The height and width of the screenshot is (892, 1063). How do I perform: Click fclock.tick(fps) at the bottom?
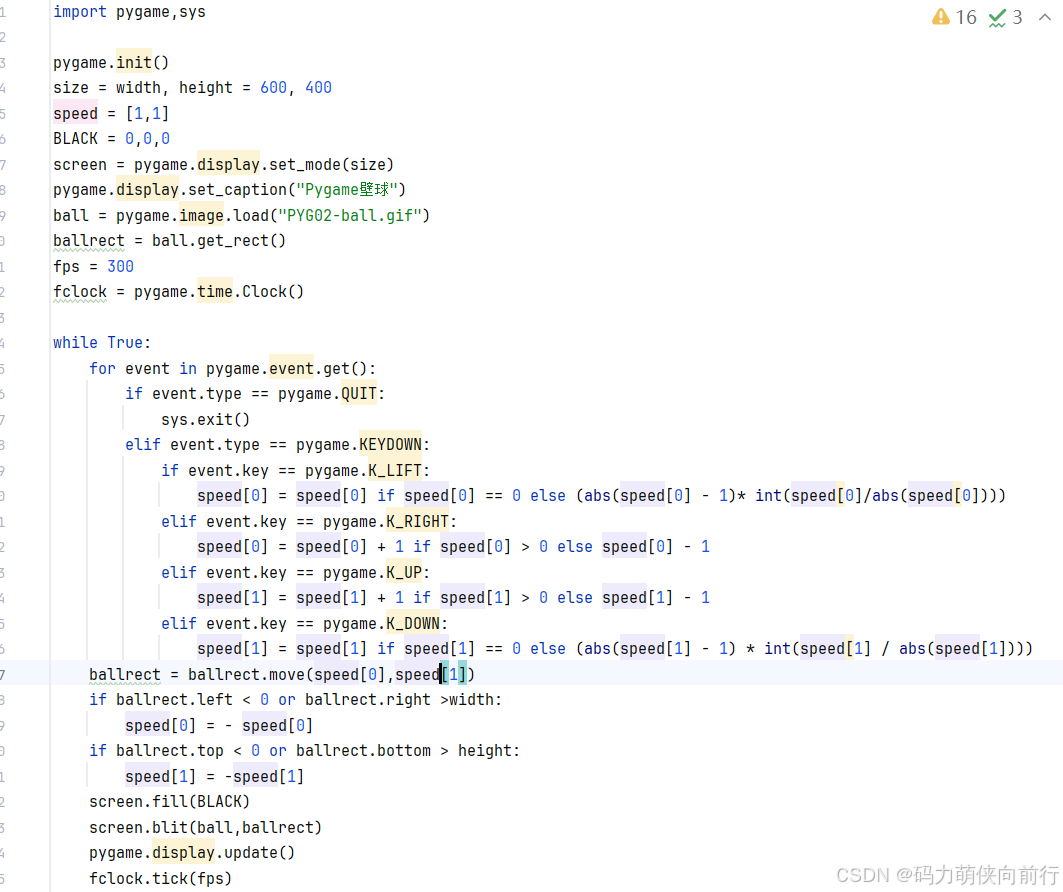click(x=160, y=877)
